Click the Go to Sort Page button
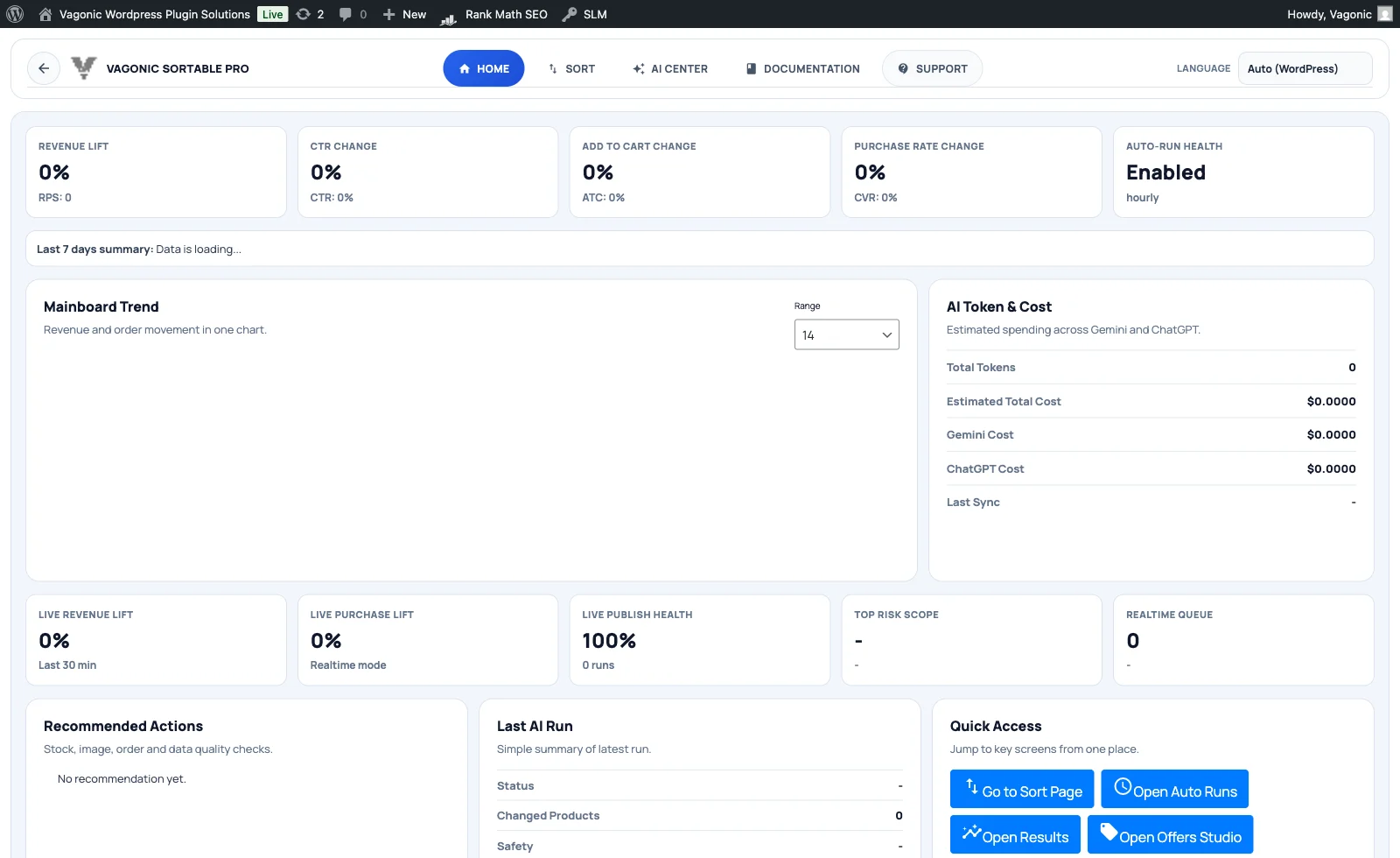 point(1022,789)
